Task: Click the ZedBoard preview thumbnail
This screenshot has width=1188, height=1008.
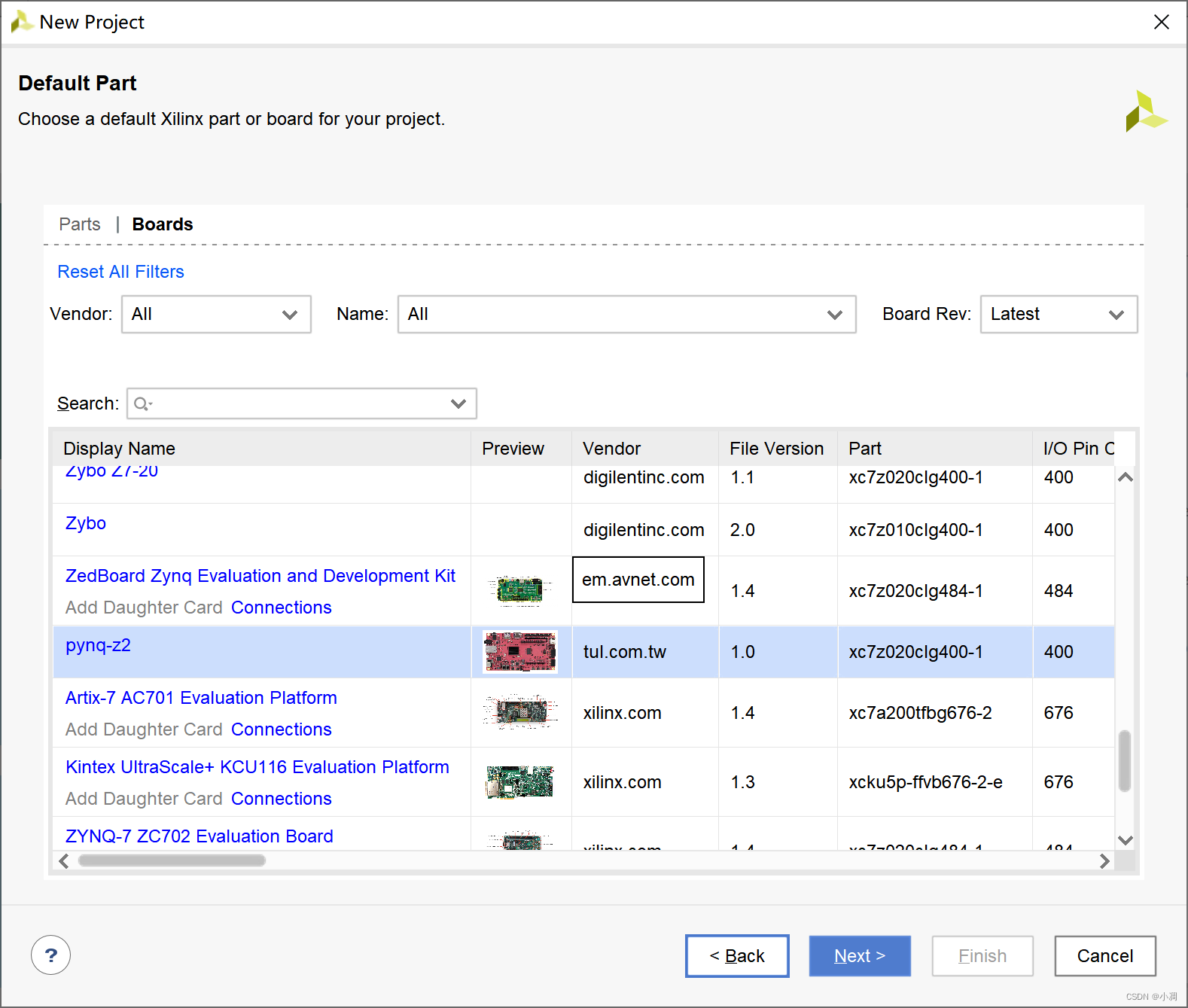Action: (520, 590)
